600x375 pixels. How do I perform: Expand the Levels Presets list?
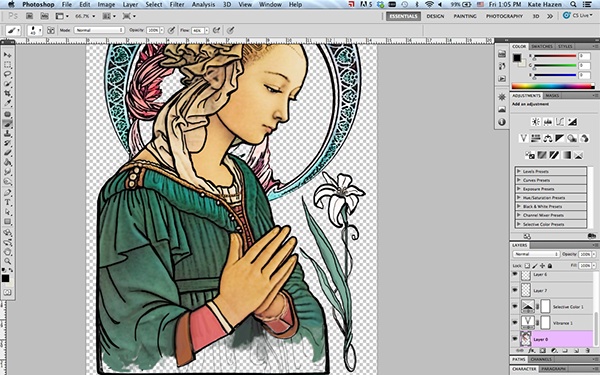(551, 171)
